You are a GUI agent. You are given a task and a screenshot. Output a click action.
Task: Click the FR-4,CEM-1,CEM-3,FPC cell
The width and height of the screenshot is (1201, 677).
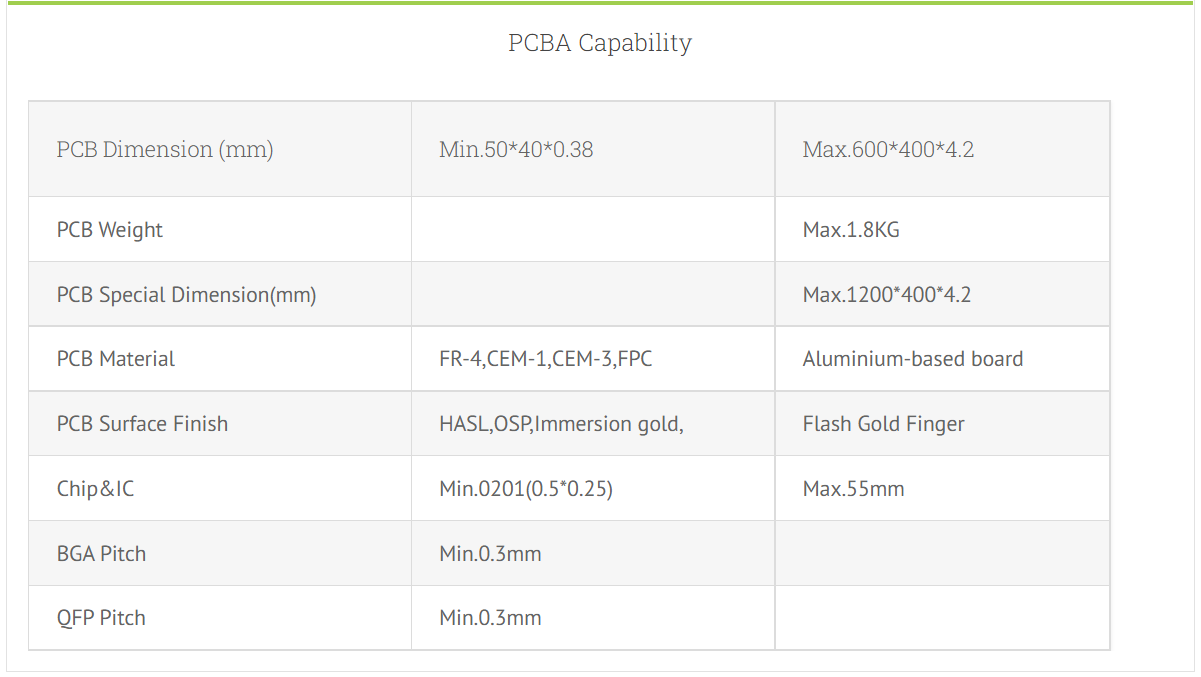tap(545, 359)
